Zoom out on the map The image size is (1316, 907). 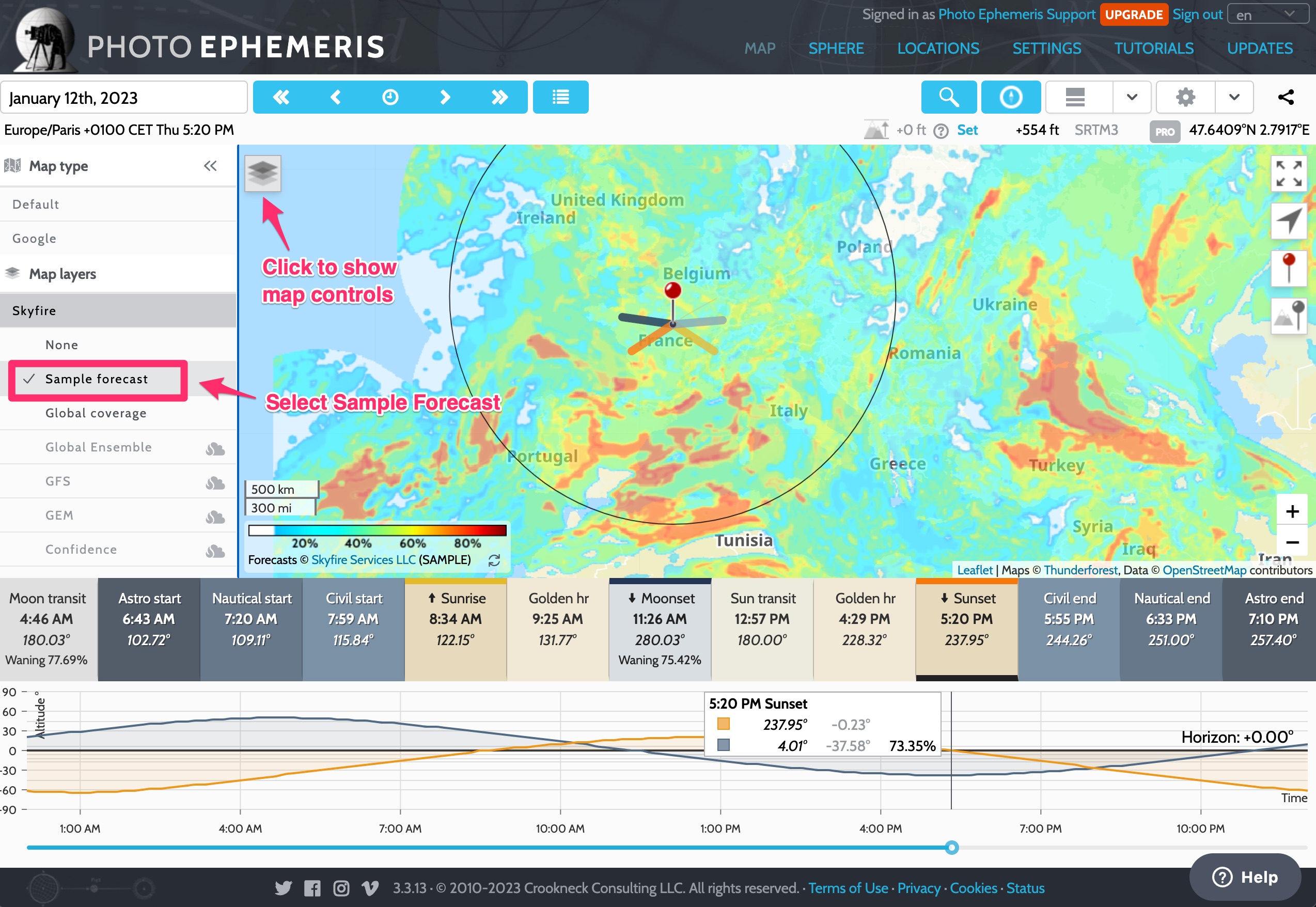click(x=1292, y=542)
